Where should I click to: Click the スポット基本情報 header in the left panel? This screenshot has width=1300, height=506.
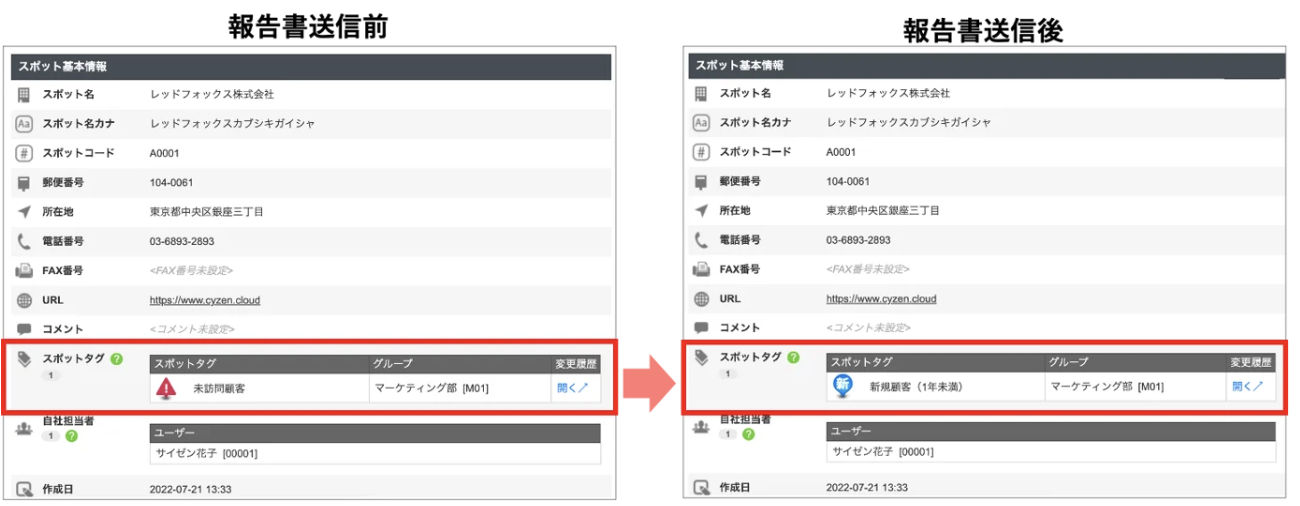coord(312,66)
